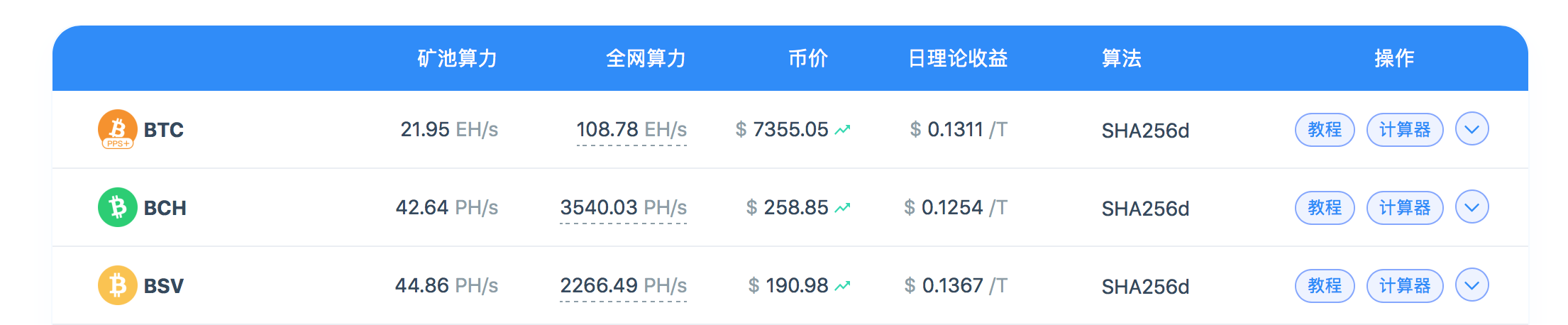
Task: Click the 日理论收益 column header
Action: click(x=958, y=58)
